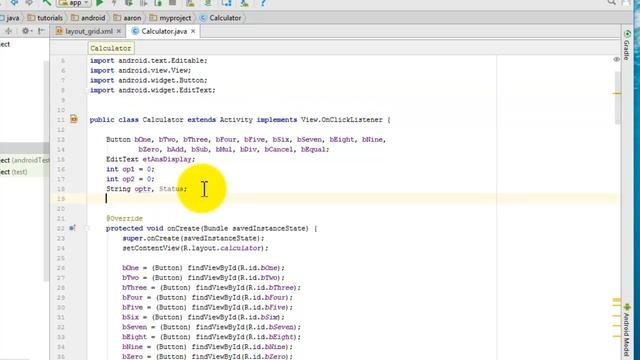Click 'bCancel' in the Button declaration
Image resolution: width=640 pixels, height=360 pixels.
(x=278, y=149)
